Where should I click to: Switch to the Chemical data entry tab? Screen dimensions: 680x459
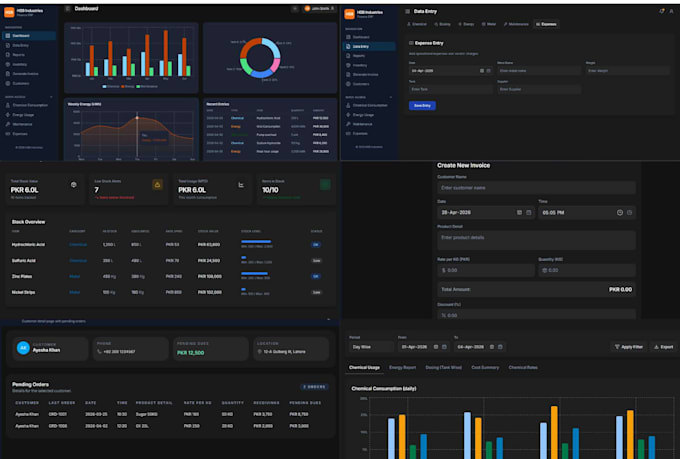(x=417, y=24)
